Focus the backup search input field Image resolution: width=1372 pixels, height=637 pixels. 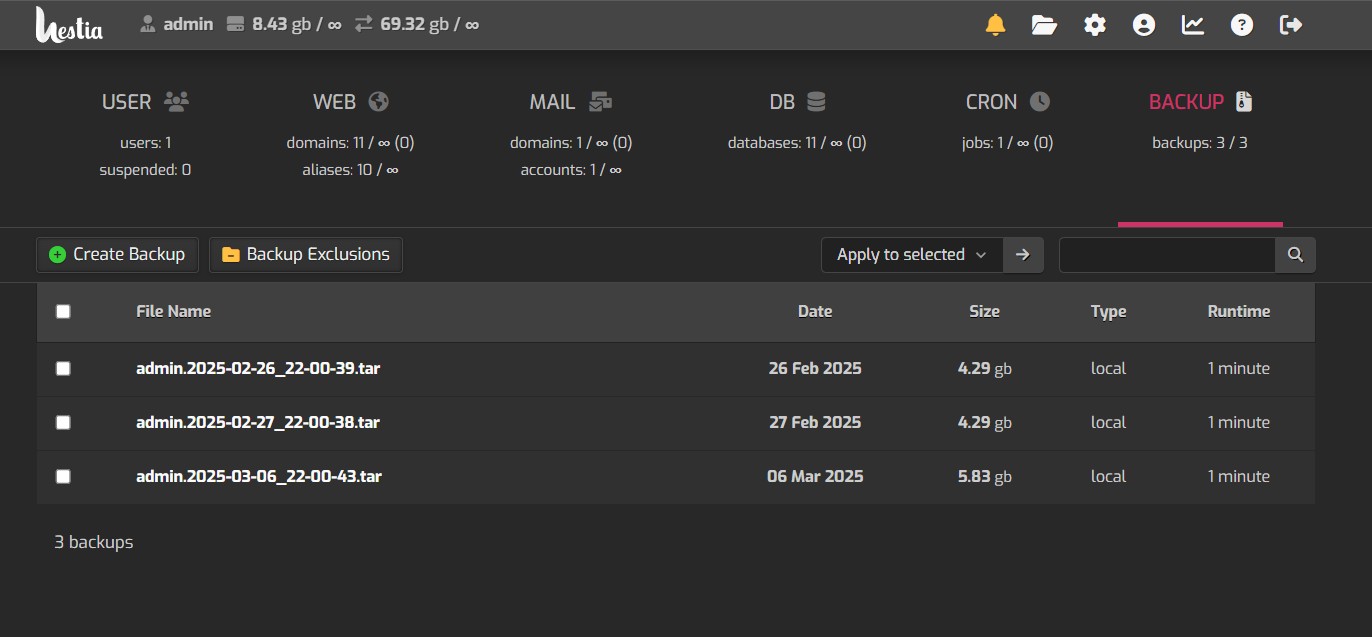1166,255
